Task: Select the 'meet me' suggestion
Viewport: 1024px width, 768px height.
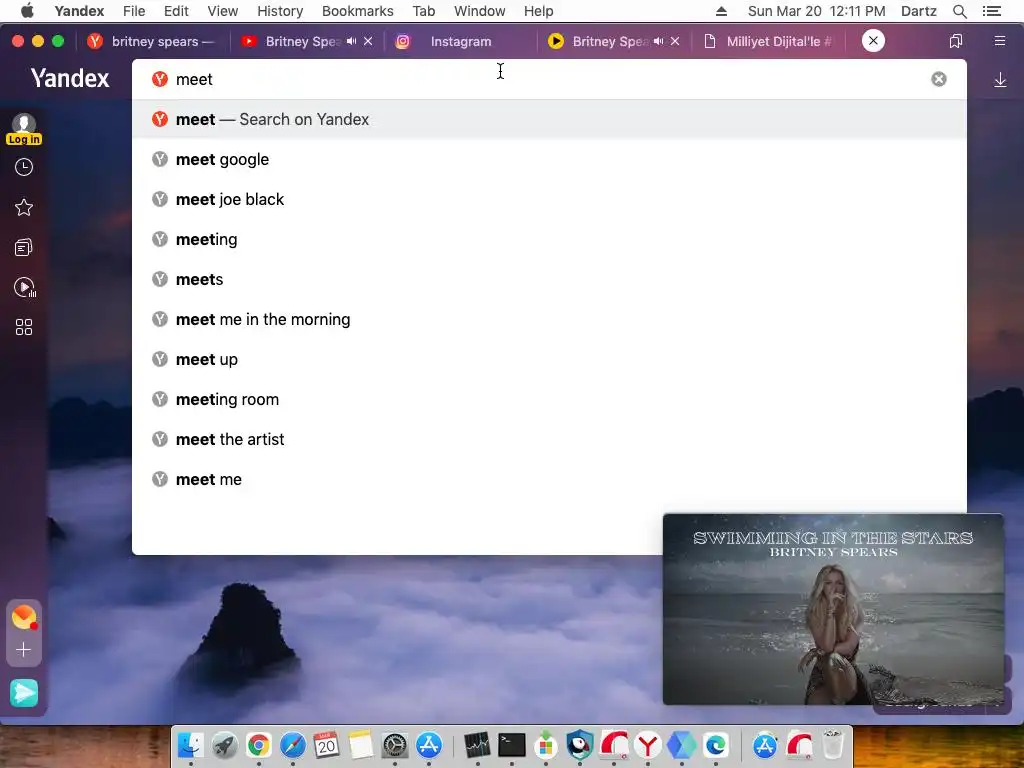Action: (549, 479)
